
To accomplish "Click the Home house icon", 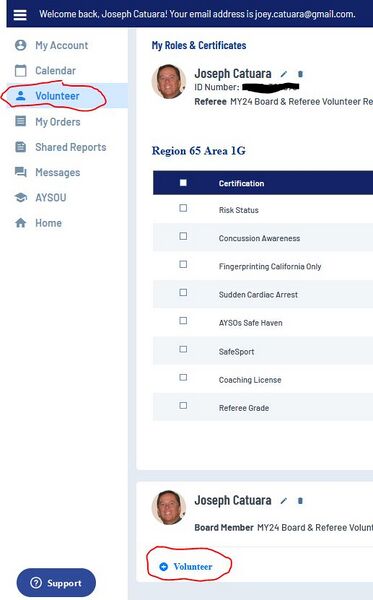I will 21,223.
